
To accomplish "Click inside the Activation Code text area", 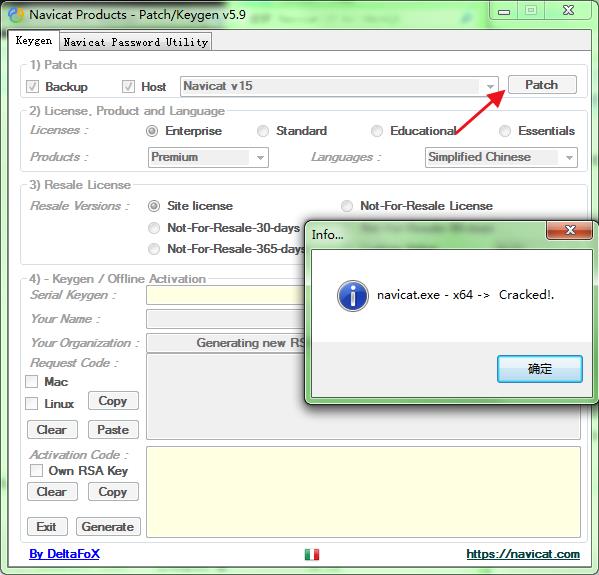I will [363, 492].
